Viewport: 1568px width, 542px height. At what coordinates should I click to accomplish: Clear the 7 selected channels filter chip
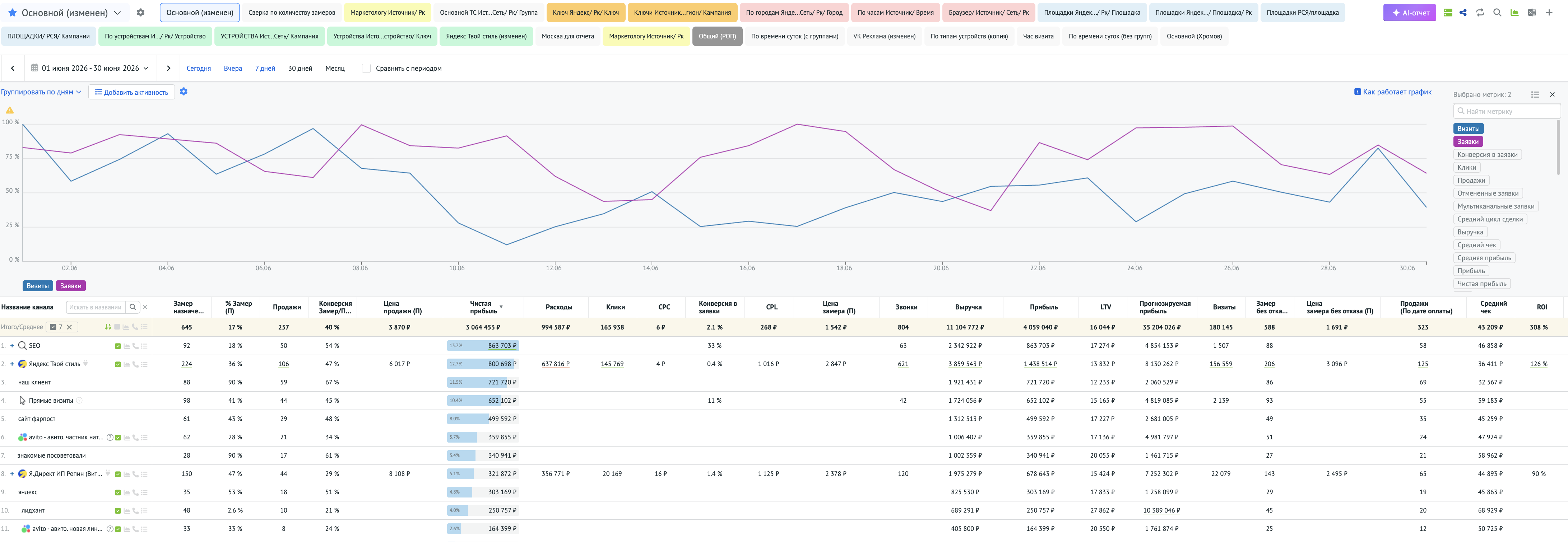point(69,327)
